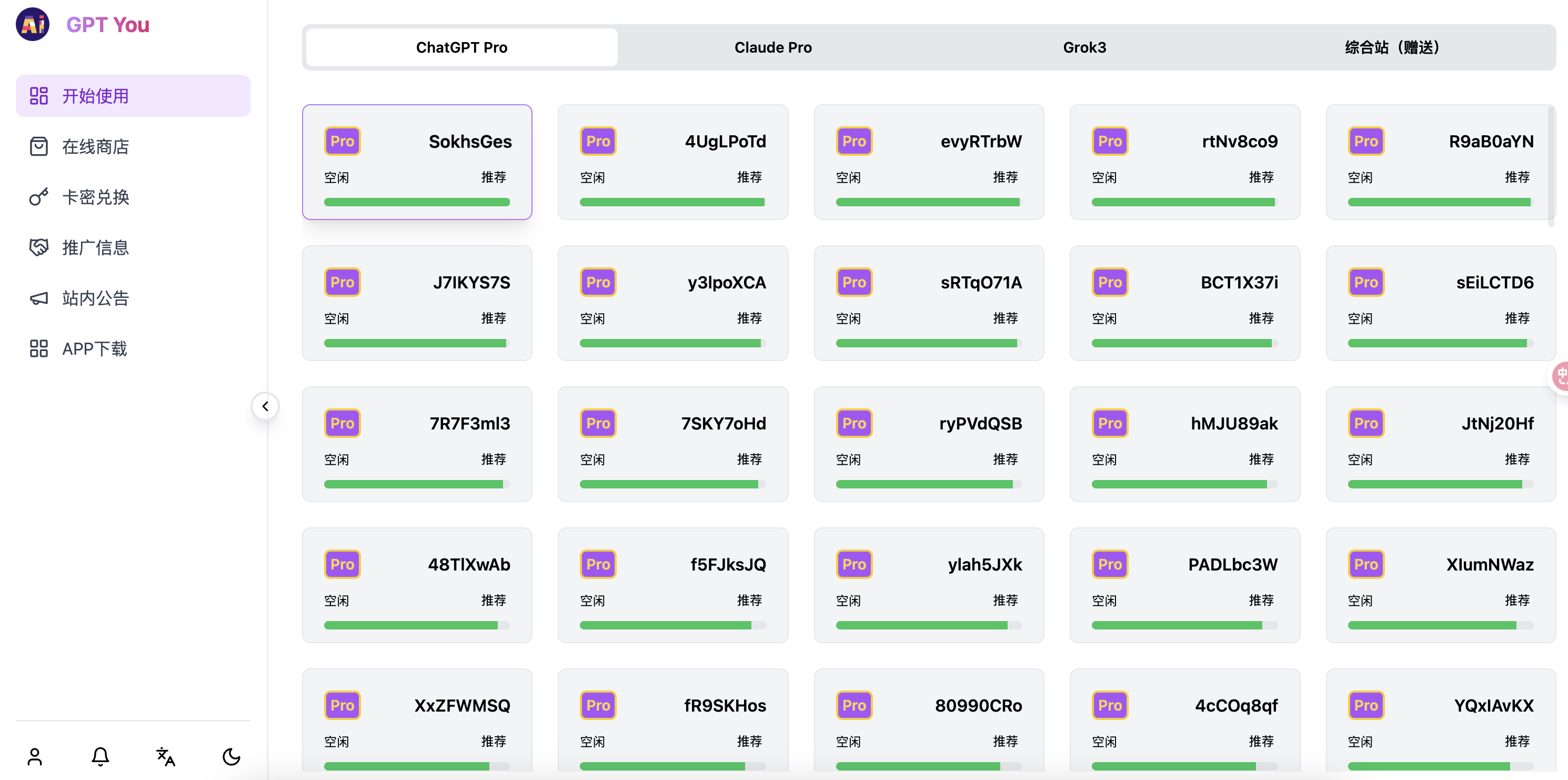Click the Pro badge on sEiLCTD6
Viewport: 1568px width, 780px height.
coord(1366,283)
